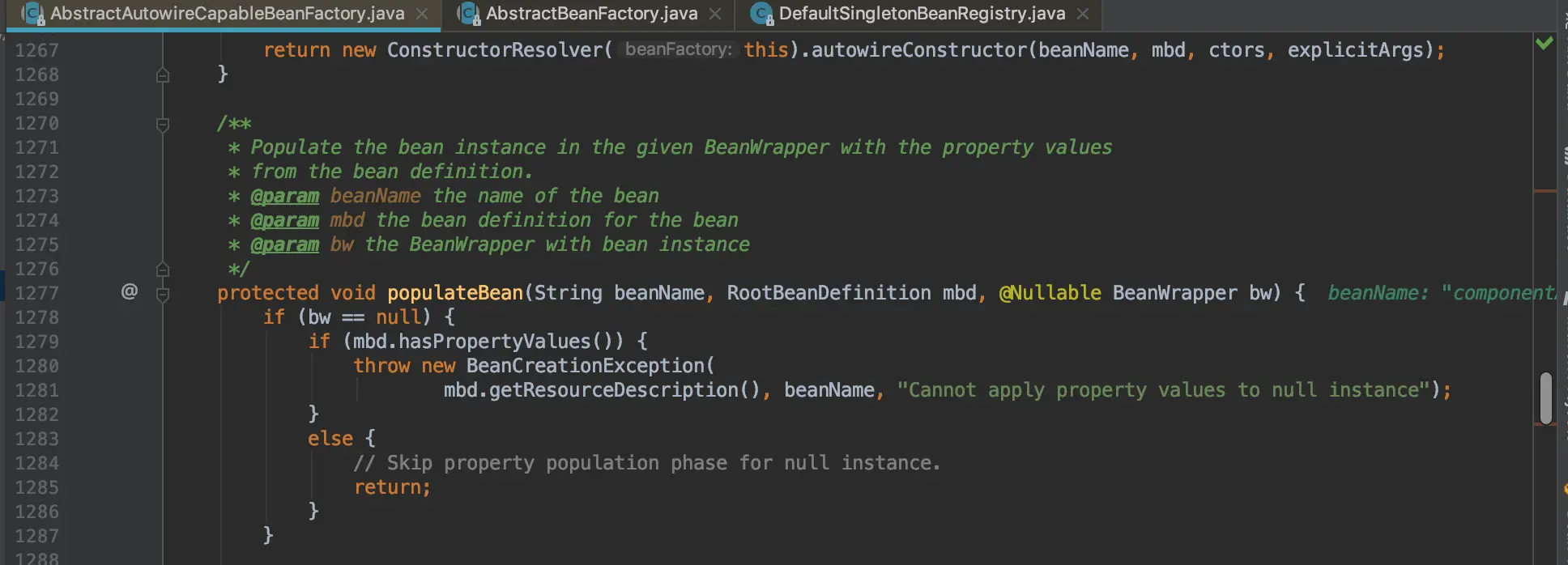
Task: Click the first @param tag for beanName
Action: 285,196
